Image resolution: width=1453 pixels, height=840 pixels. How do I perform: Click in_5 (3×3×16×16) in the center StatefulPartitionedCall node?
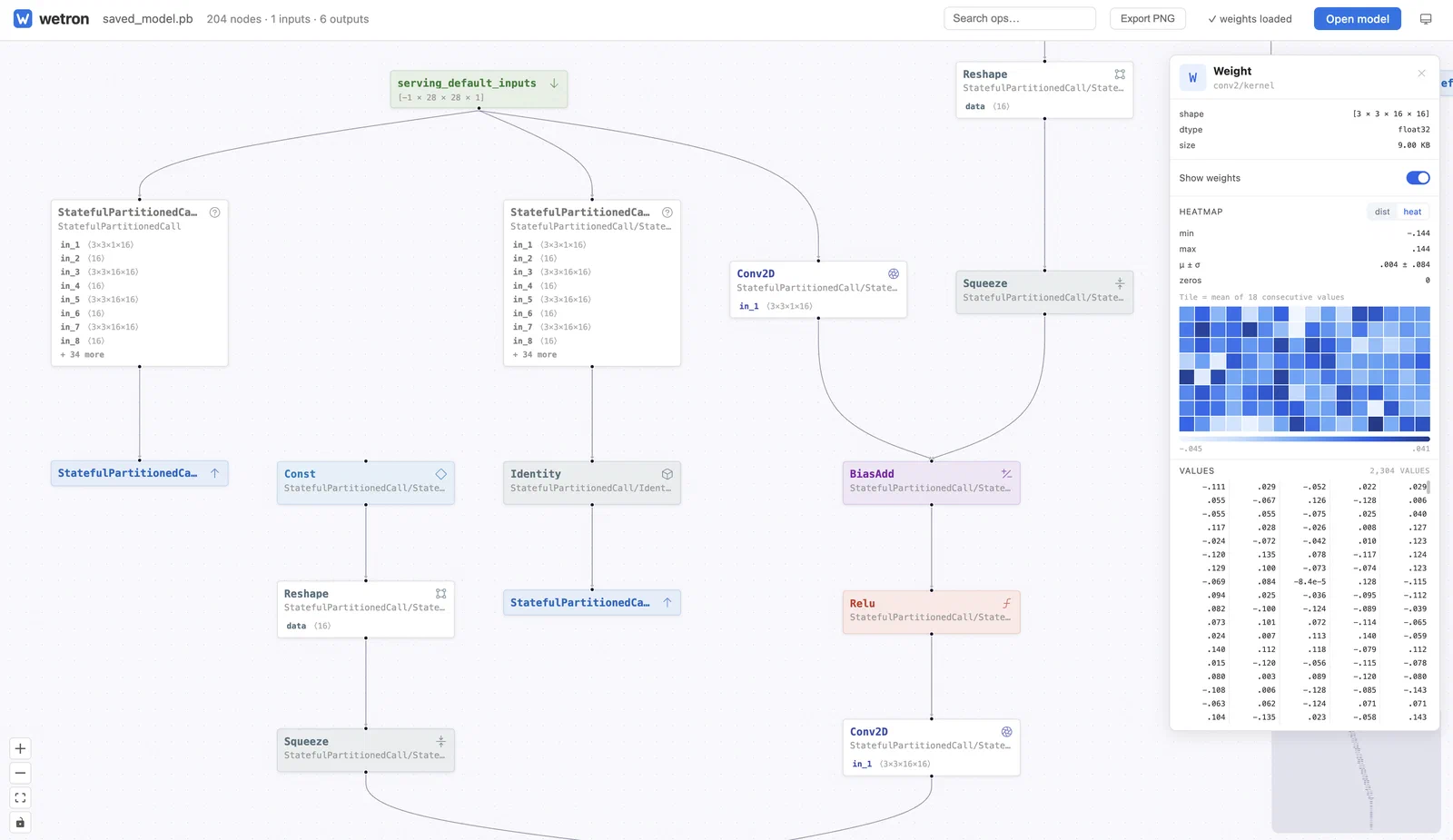pos(551,300)
